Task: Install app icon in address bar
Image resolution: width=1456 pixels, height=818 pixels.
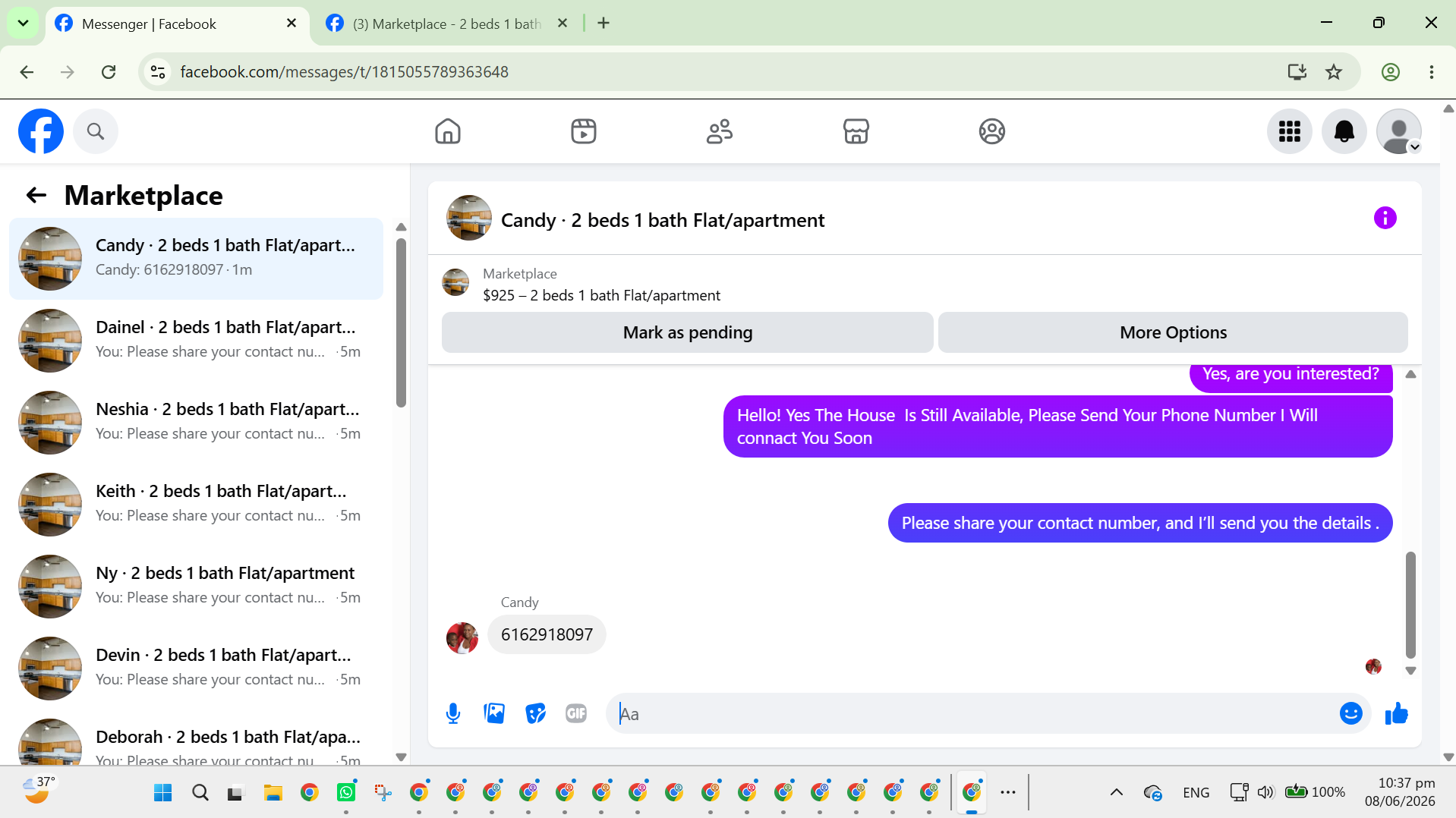Action: pos(1297,72)
